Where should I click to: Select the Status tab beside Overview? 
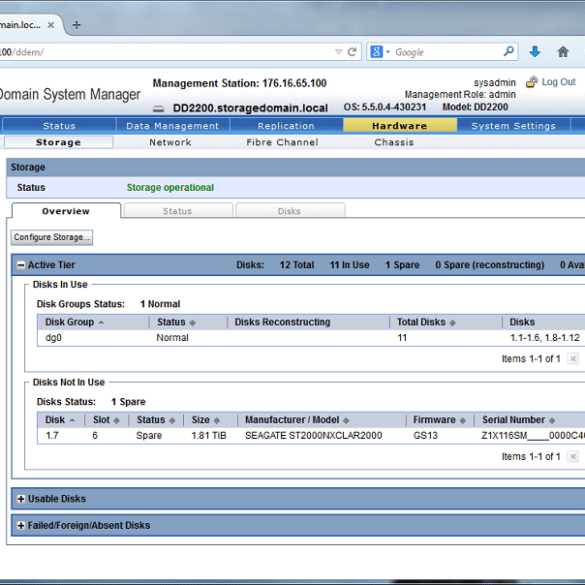[178, 211]
